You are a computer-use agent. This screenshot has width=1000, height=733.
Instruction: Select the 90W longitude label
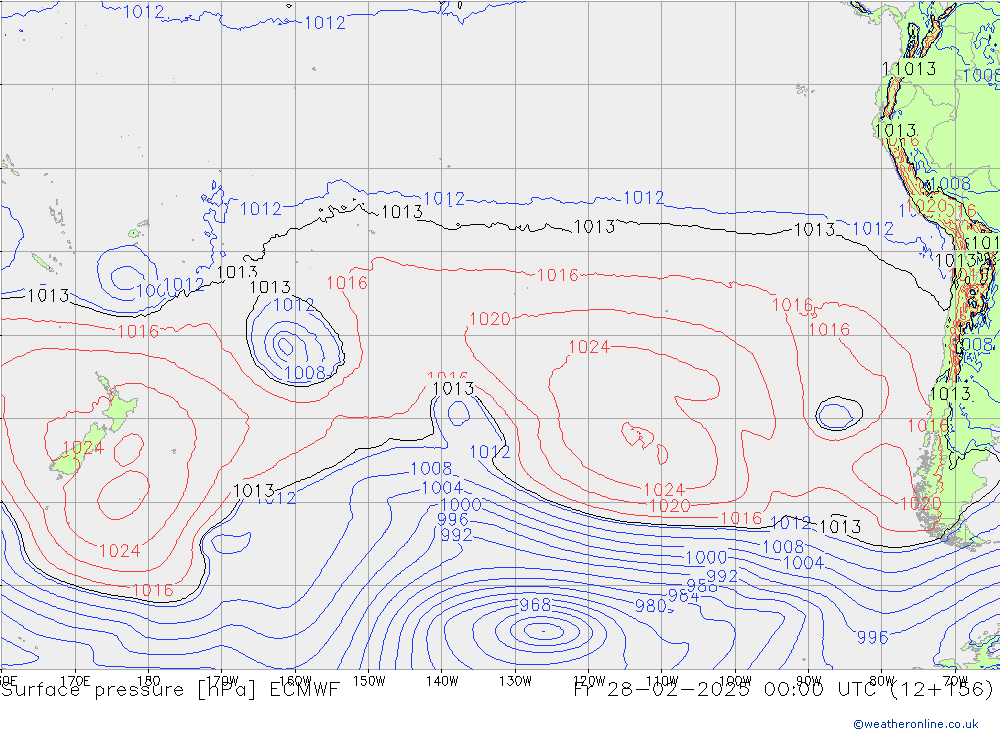809,681
